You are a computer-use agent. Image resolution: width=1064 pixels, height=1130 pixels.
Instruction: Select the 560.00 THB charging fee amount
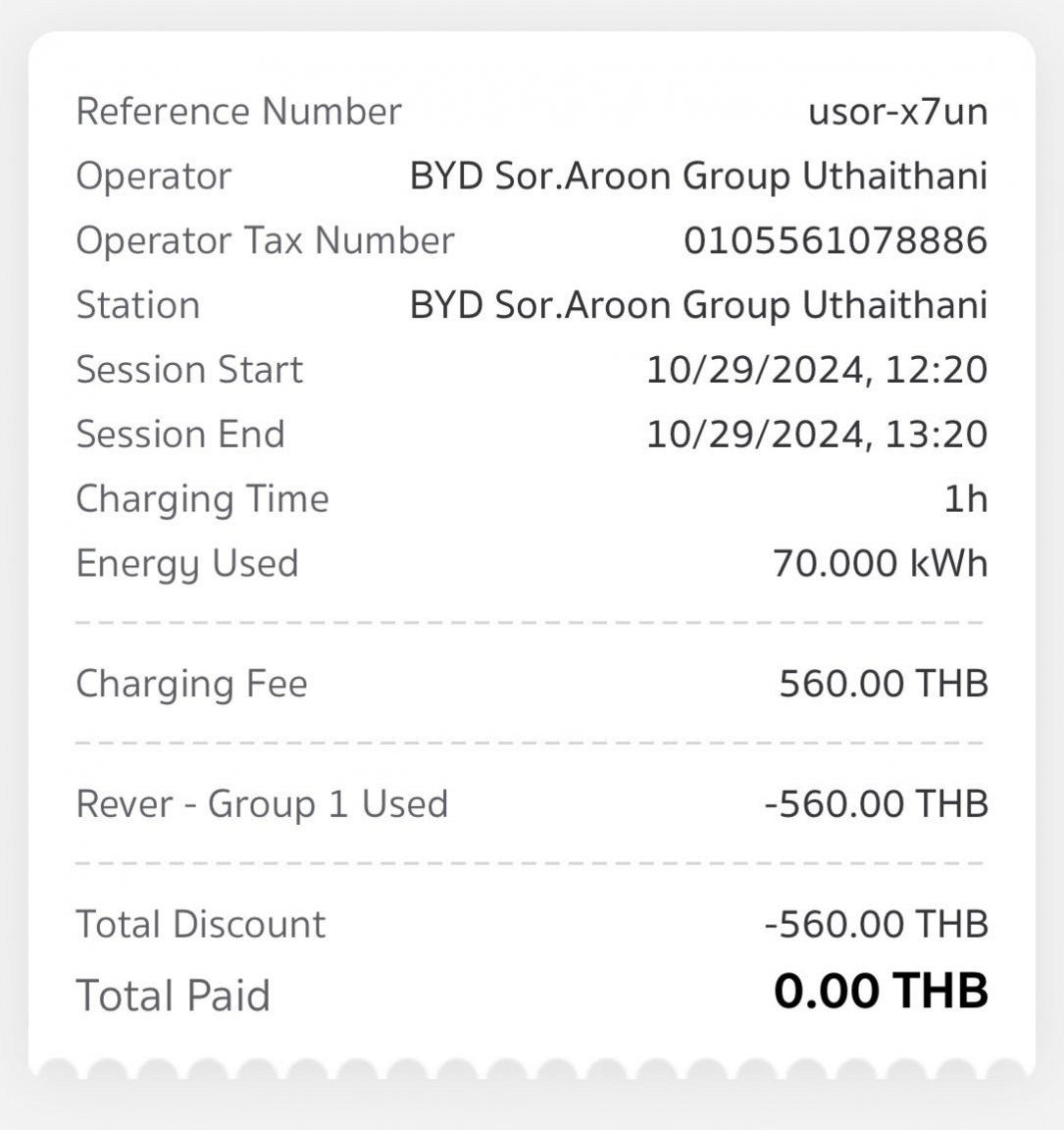pyautogui.click(x=884, y=684)
